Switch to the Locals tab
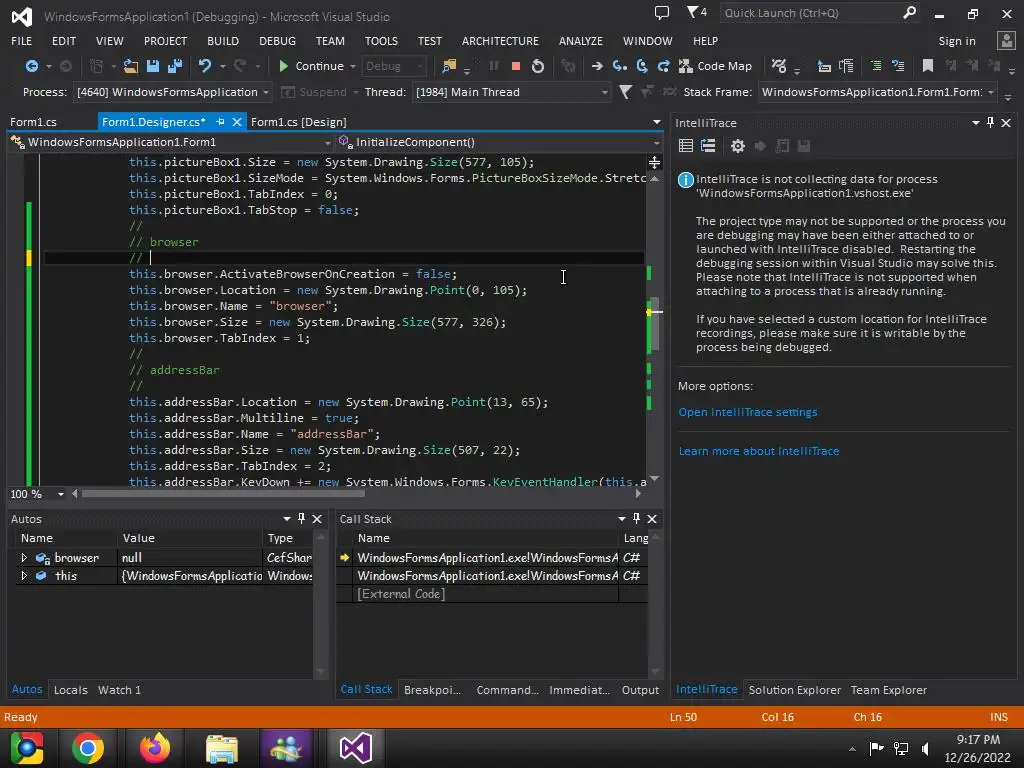Viewport: 1024px width, 768px height. (x=71, y=690)
